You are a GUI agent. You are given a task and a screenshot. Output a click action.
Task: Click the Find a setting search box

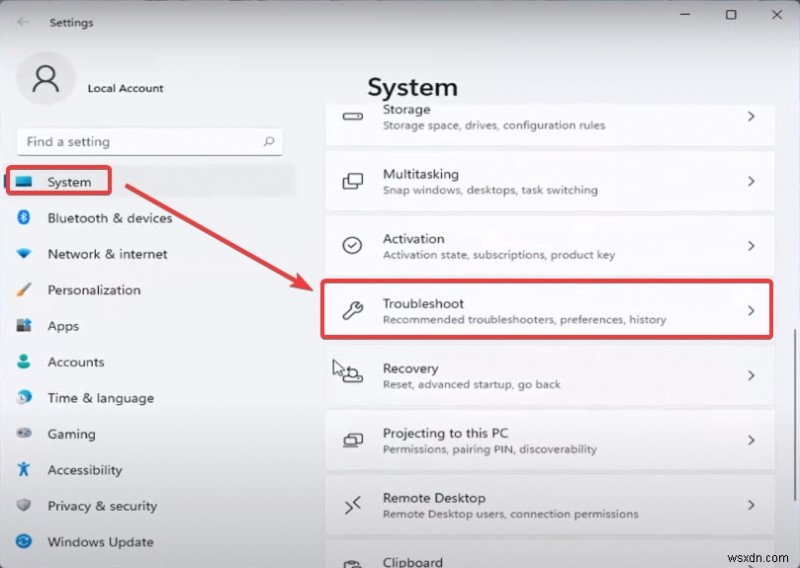pos(140,142)
